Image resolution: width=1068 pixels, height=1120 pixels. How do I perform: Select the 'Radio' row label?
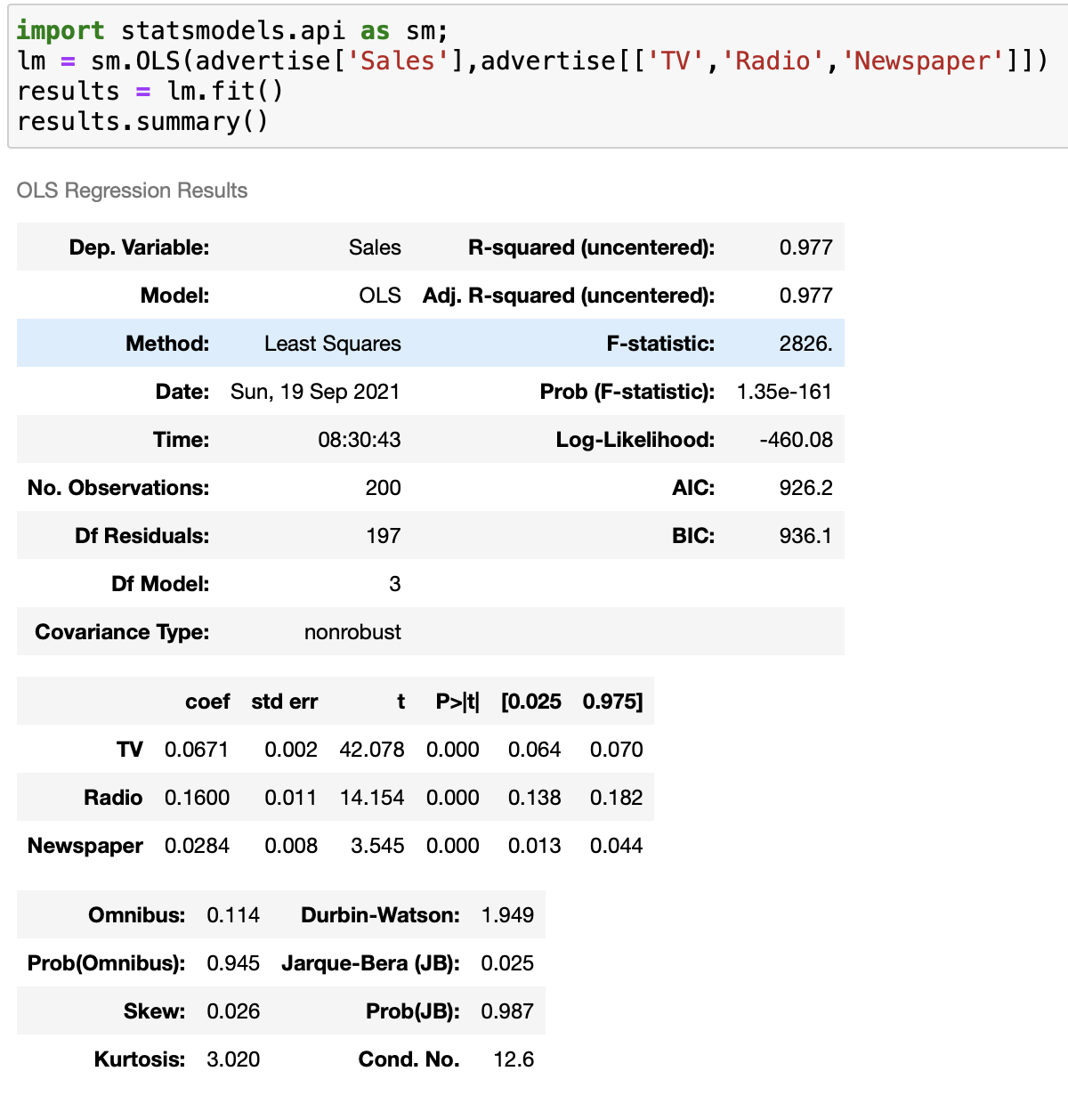[x=113, y=798]
